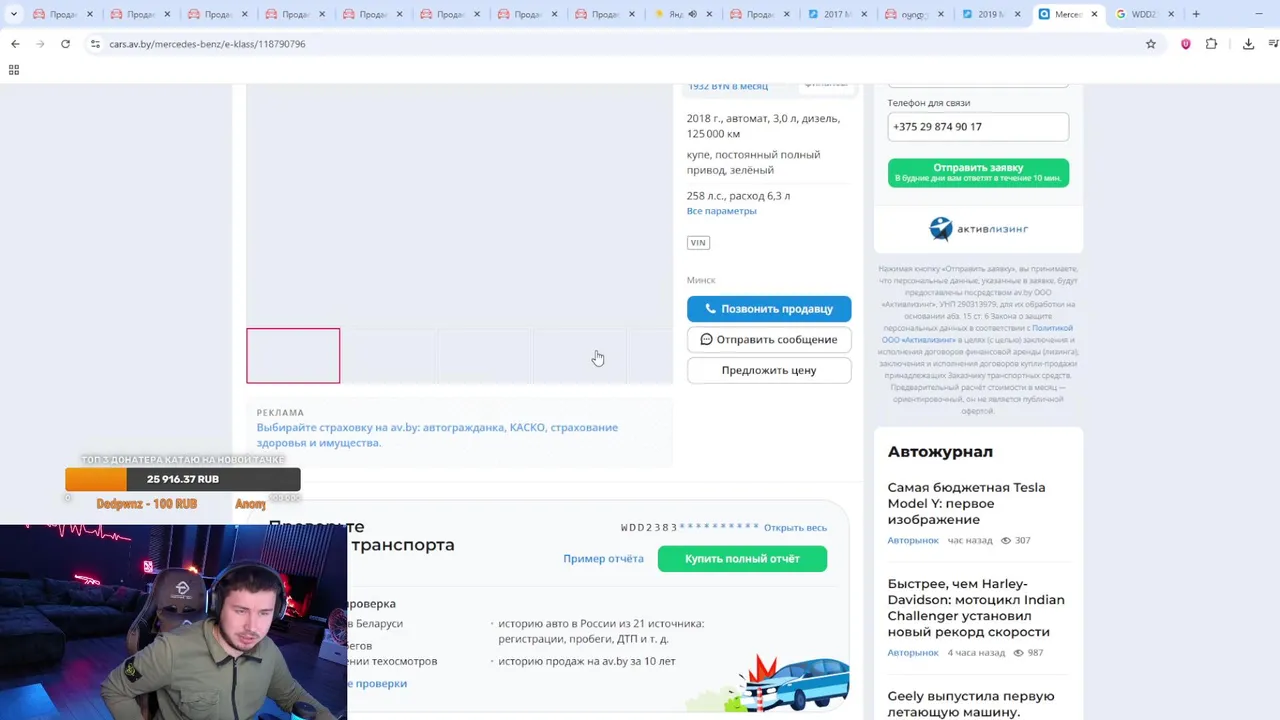Image resolution: width=1280 pixels, height=720 pixels.
Task: Select text 258 л.с., расход 6,3 л
Action: [738, 196]
